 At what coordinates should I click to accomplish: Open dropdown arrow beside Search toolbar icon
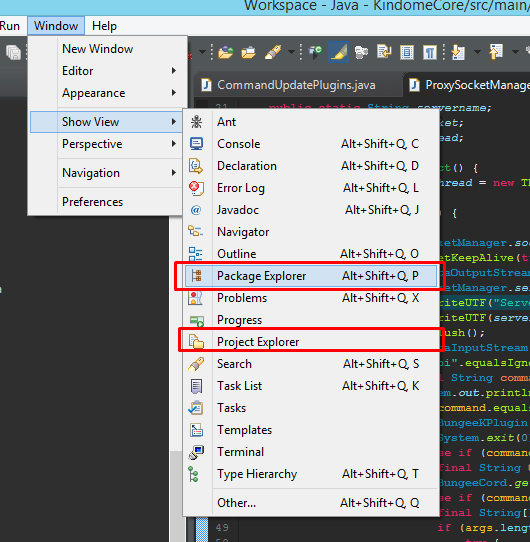291,53
